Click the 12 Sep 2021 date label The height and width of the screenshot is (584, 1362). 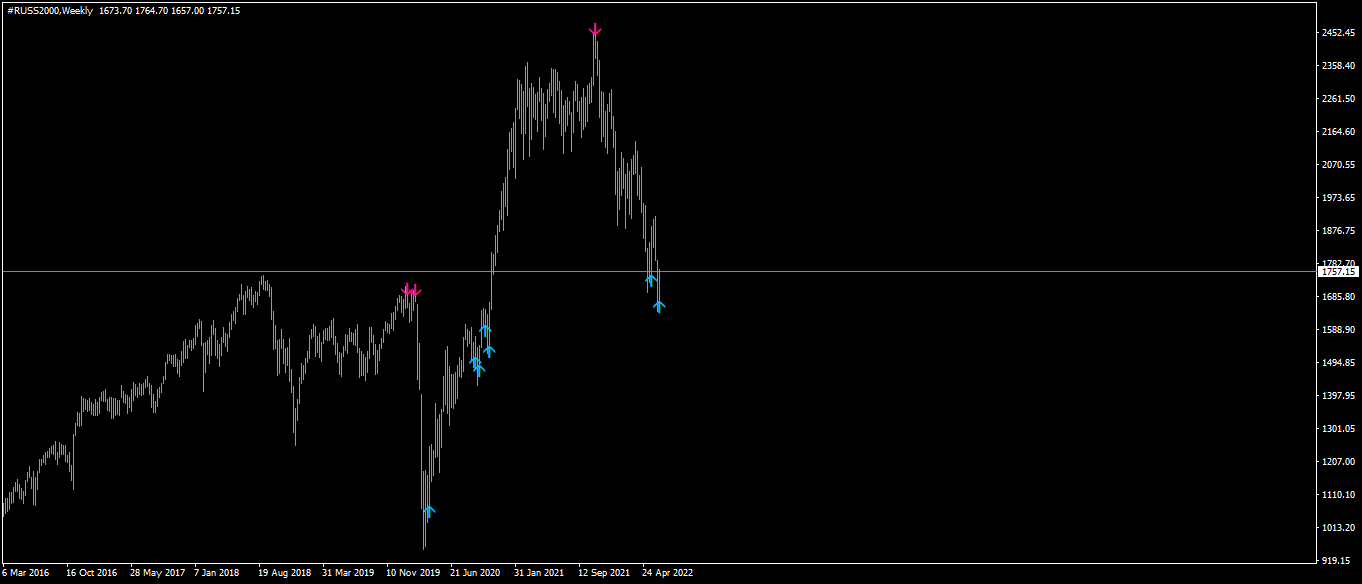(604, 574)
